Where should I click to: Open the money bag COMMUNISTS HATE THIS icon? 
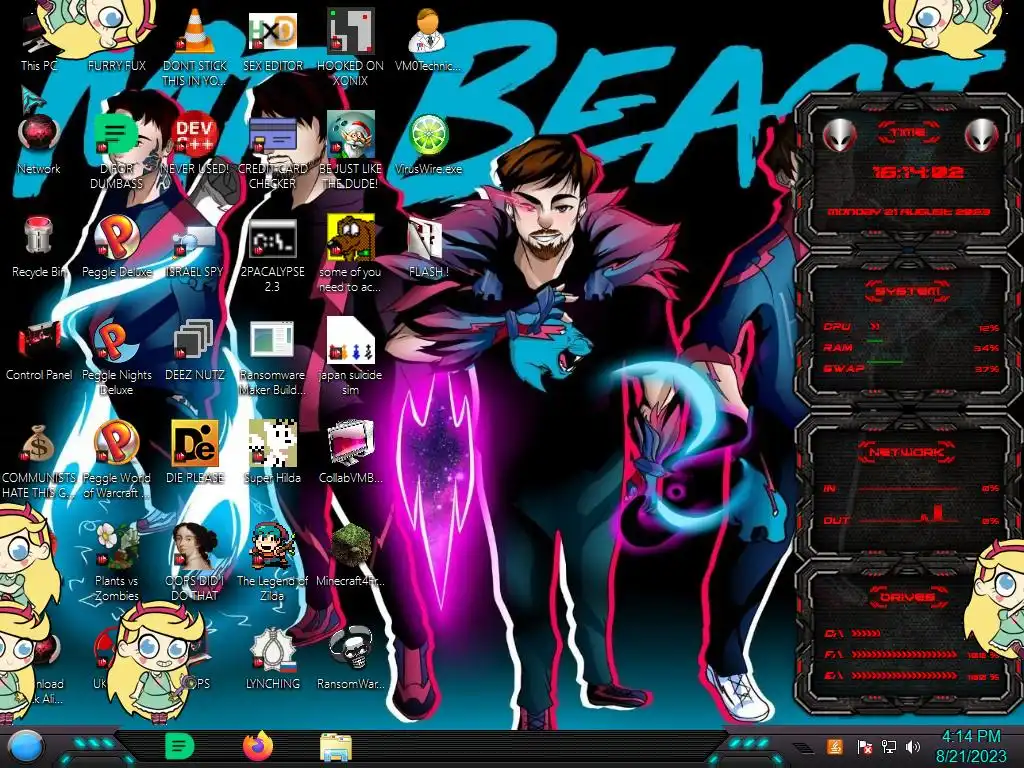tap(39, 460)
